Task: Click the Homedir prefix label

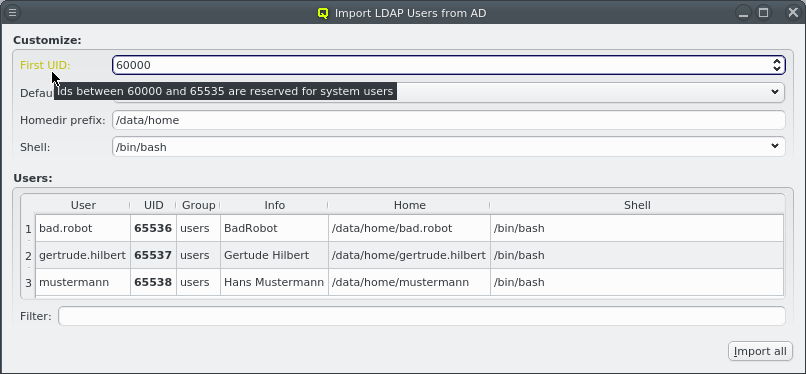Action: tap(63, 120)
